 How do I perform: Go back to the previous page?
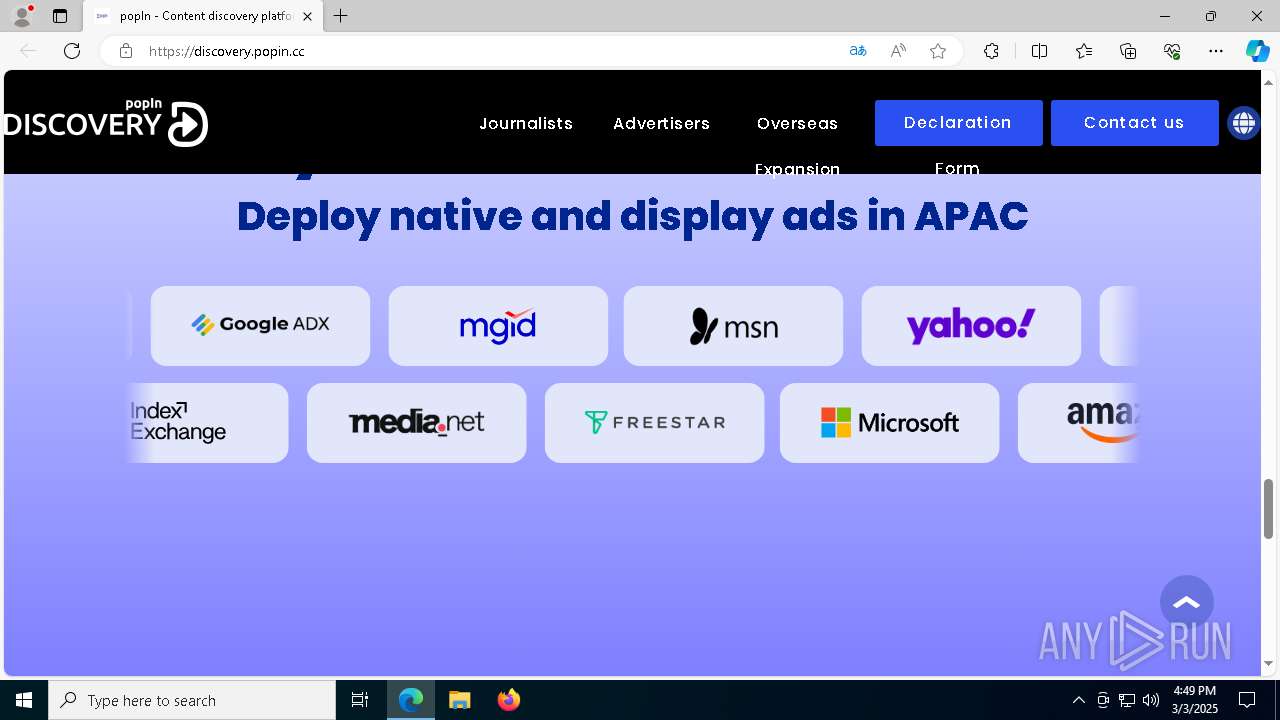tap(28, 51)
